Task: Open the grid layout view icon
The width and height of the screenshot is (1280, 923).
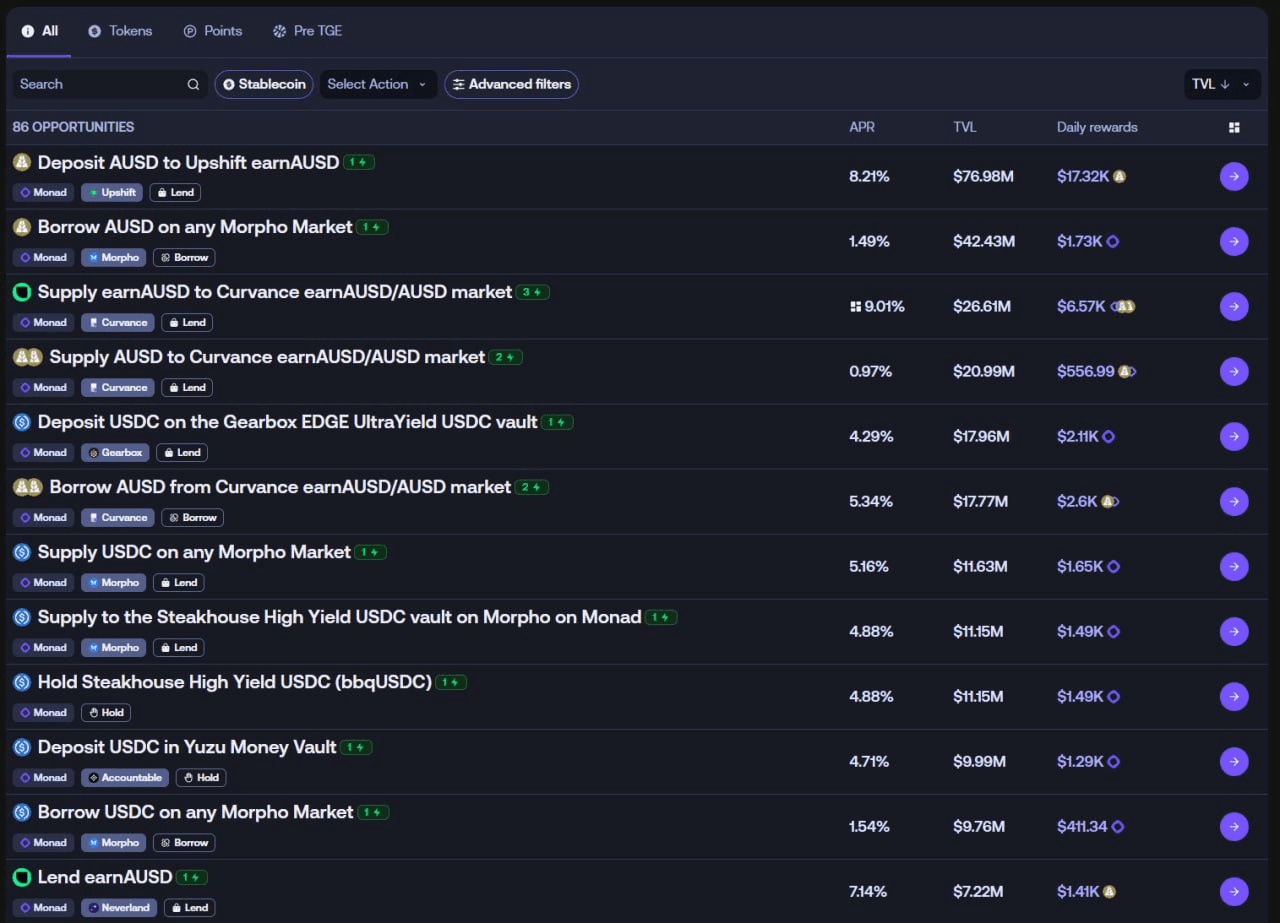Action: [x=1234, y=128]
